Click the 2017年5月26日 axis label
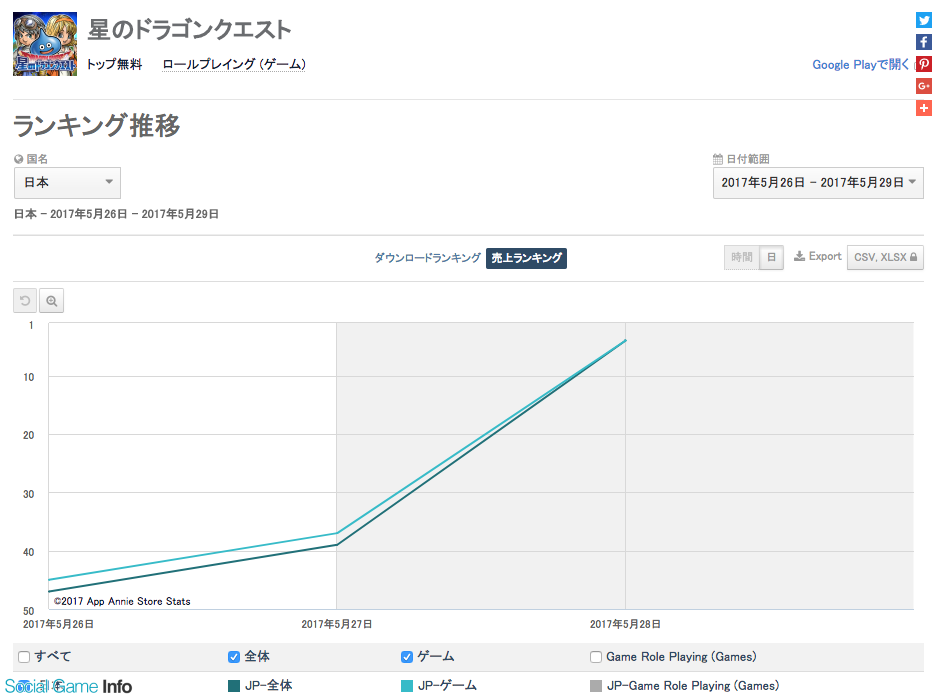The image size is (936, 699). 58,624
